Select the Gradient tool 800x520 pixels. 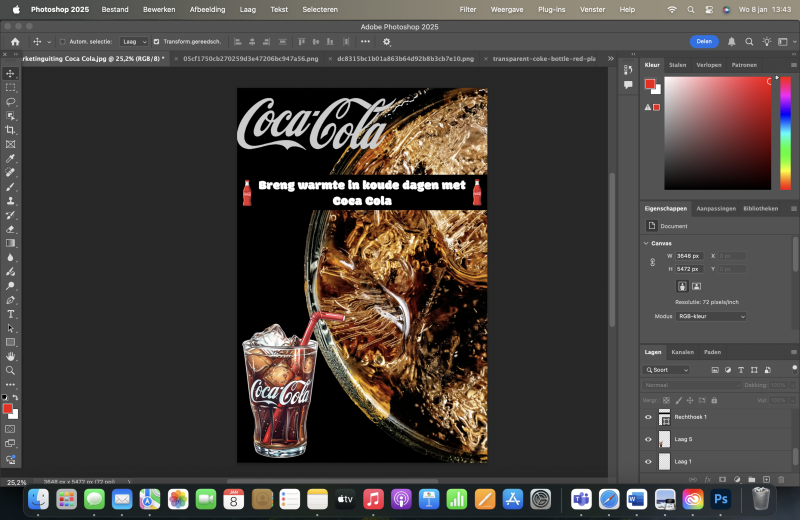(x=10, y=243)
